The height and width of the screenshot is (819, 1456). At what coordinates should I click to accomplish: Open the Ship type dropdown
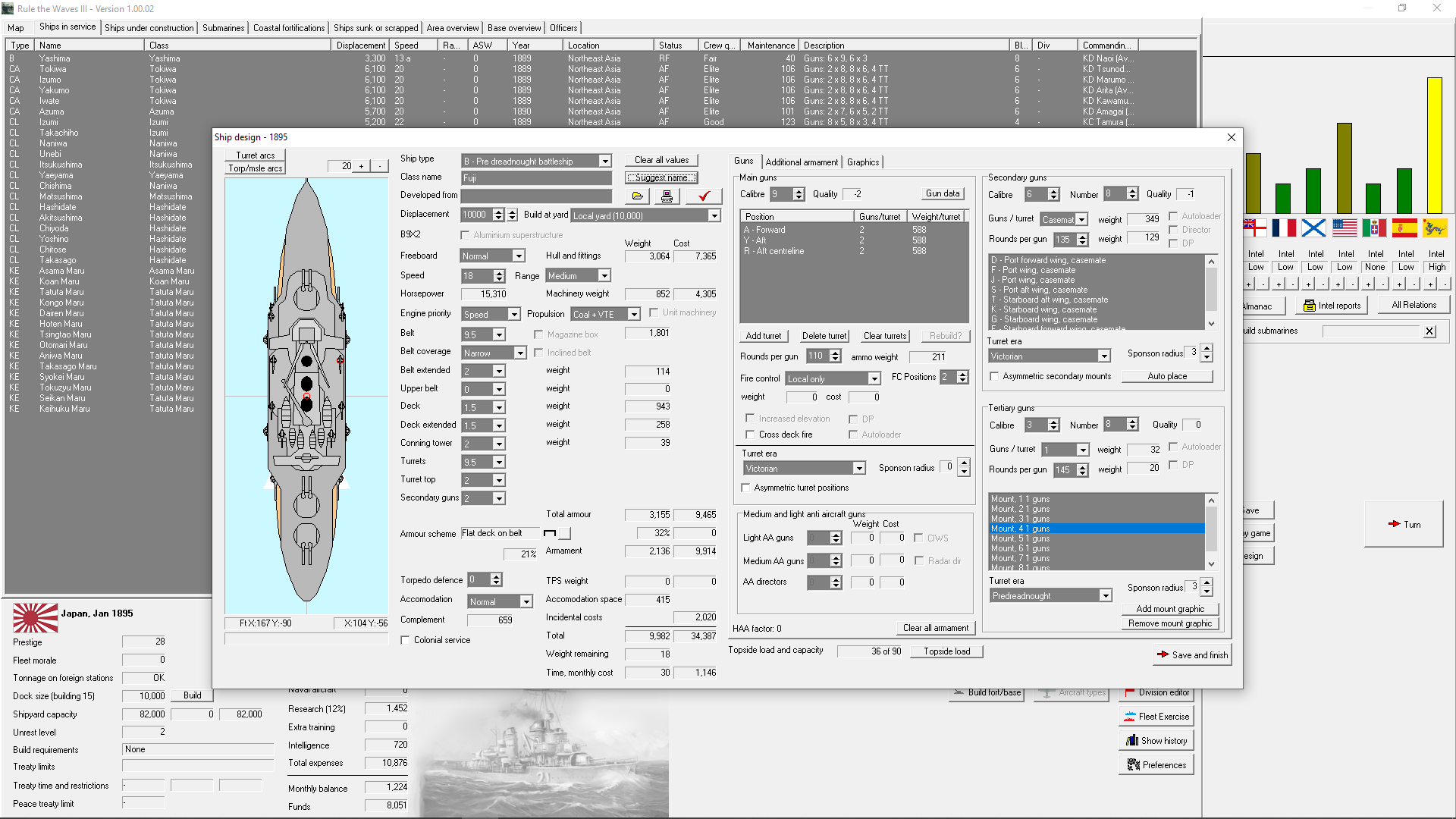click(x=604, y=162)
